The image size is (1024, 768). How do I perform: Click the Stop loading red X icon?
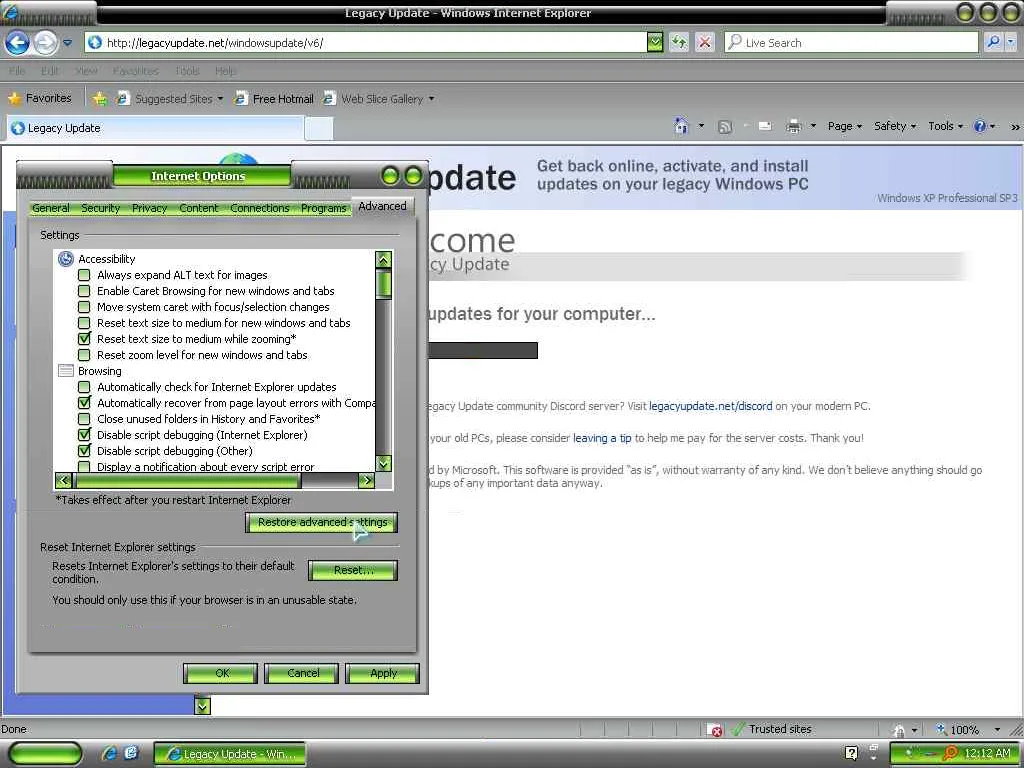click(x=705, y=42)
